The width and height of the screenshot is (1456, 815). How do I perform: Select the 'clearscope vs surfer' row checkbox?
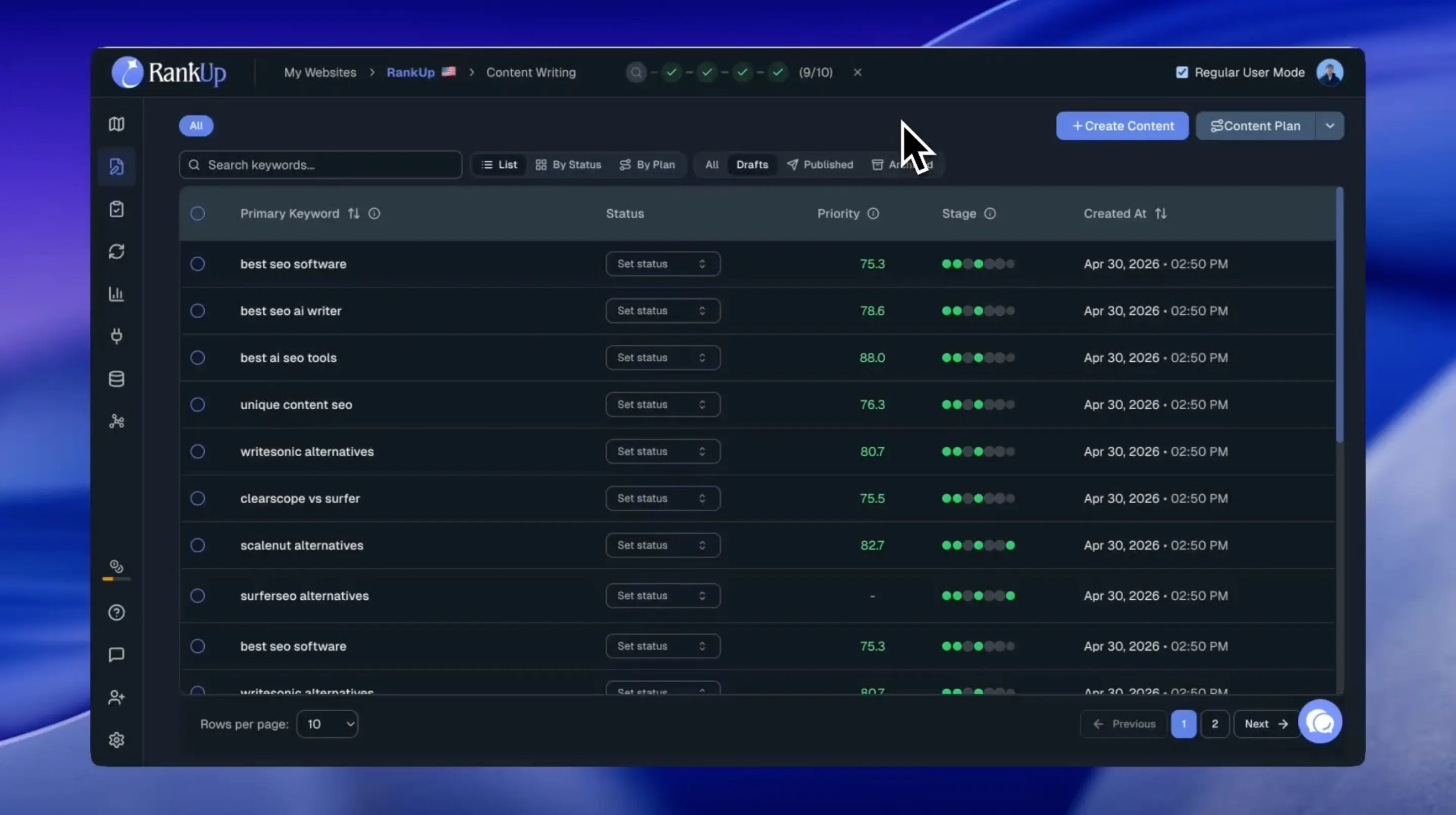197,498
